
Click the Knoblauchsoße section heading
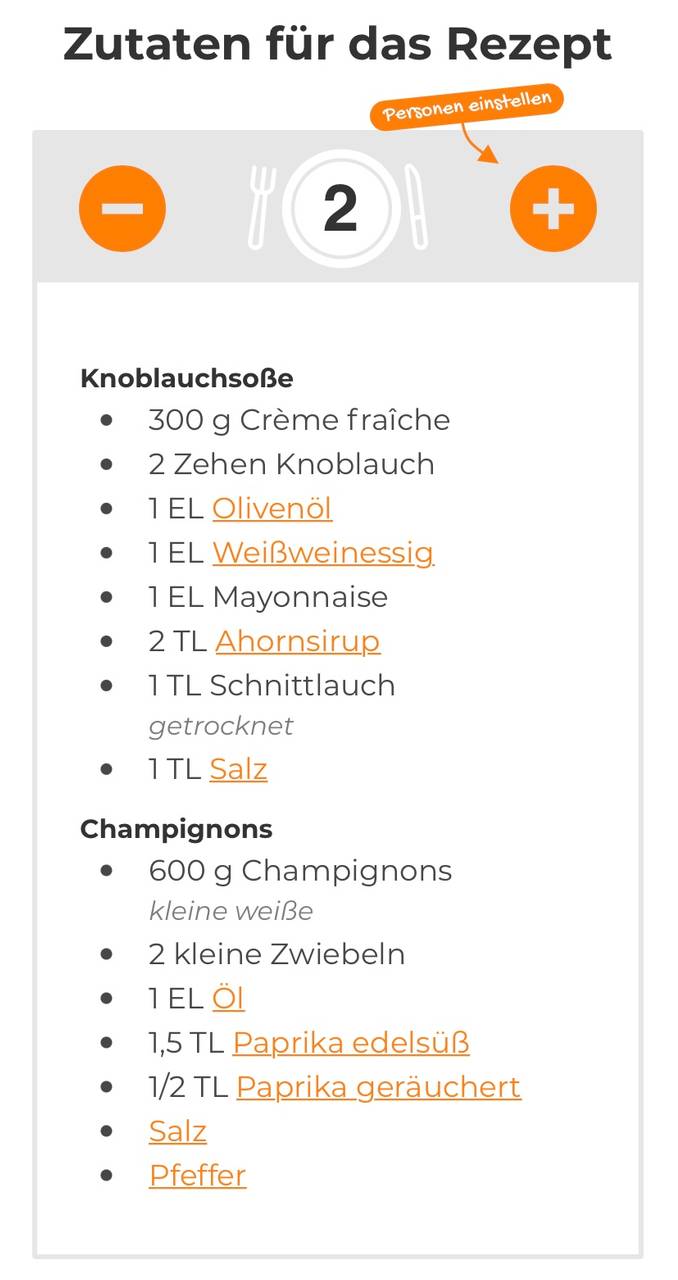pyautogui.click(x=187, y=379)
